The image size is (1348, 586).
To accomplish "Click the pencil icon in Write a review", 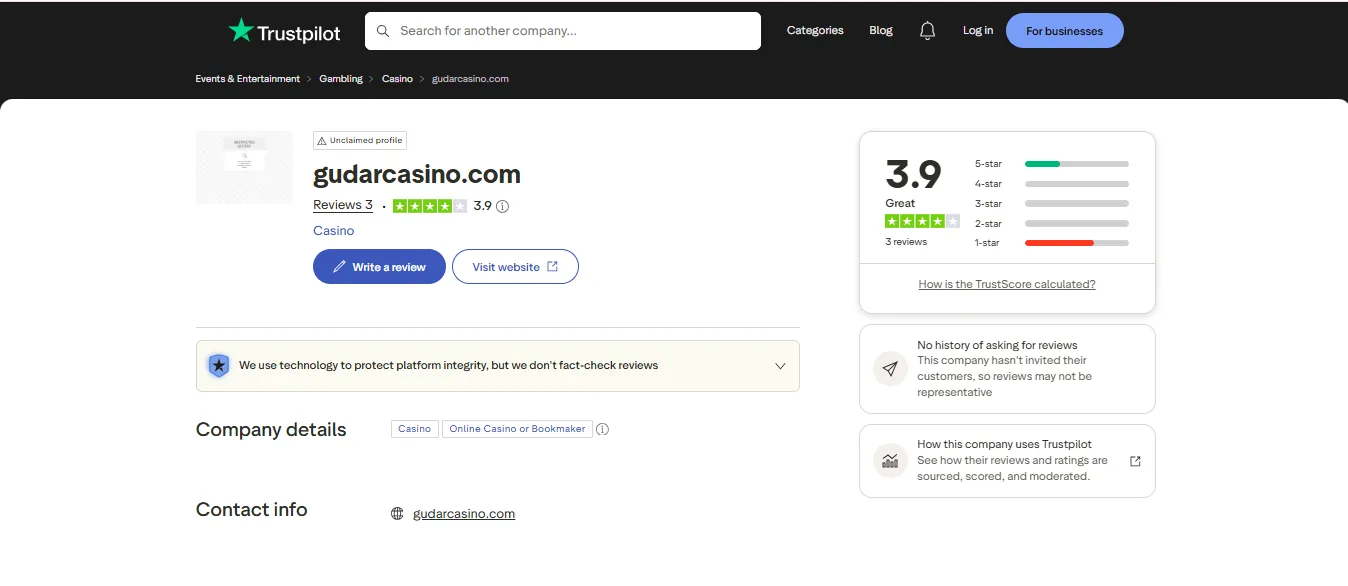I will pyautogui.click(x=339, y=267).
